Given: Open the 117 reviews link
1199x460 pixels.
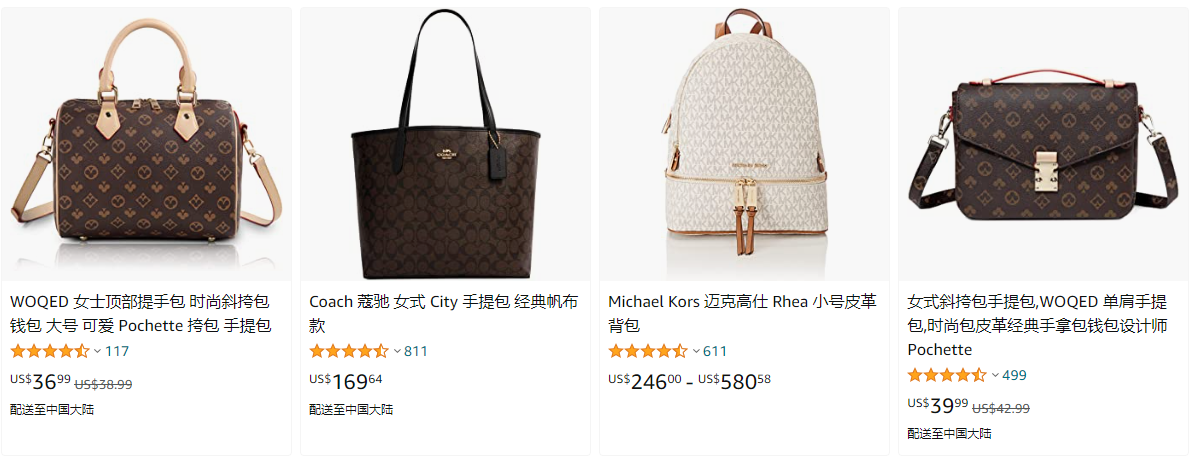Looking at the screenshot, I should [117, 351].
